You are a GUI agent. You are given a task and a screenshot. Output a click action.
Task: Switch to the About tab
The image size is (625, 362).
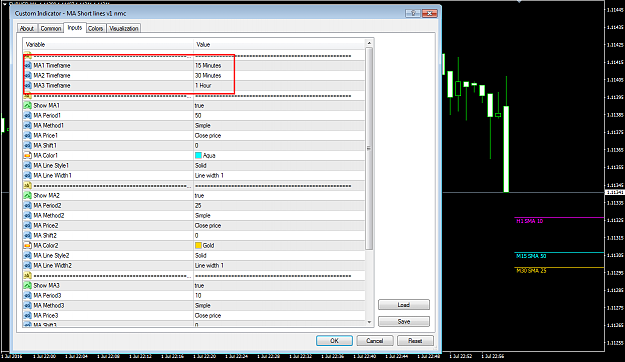click(27, 28)
